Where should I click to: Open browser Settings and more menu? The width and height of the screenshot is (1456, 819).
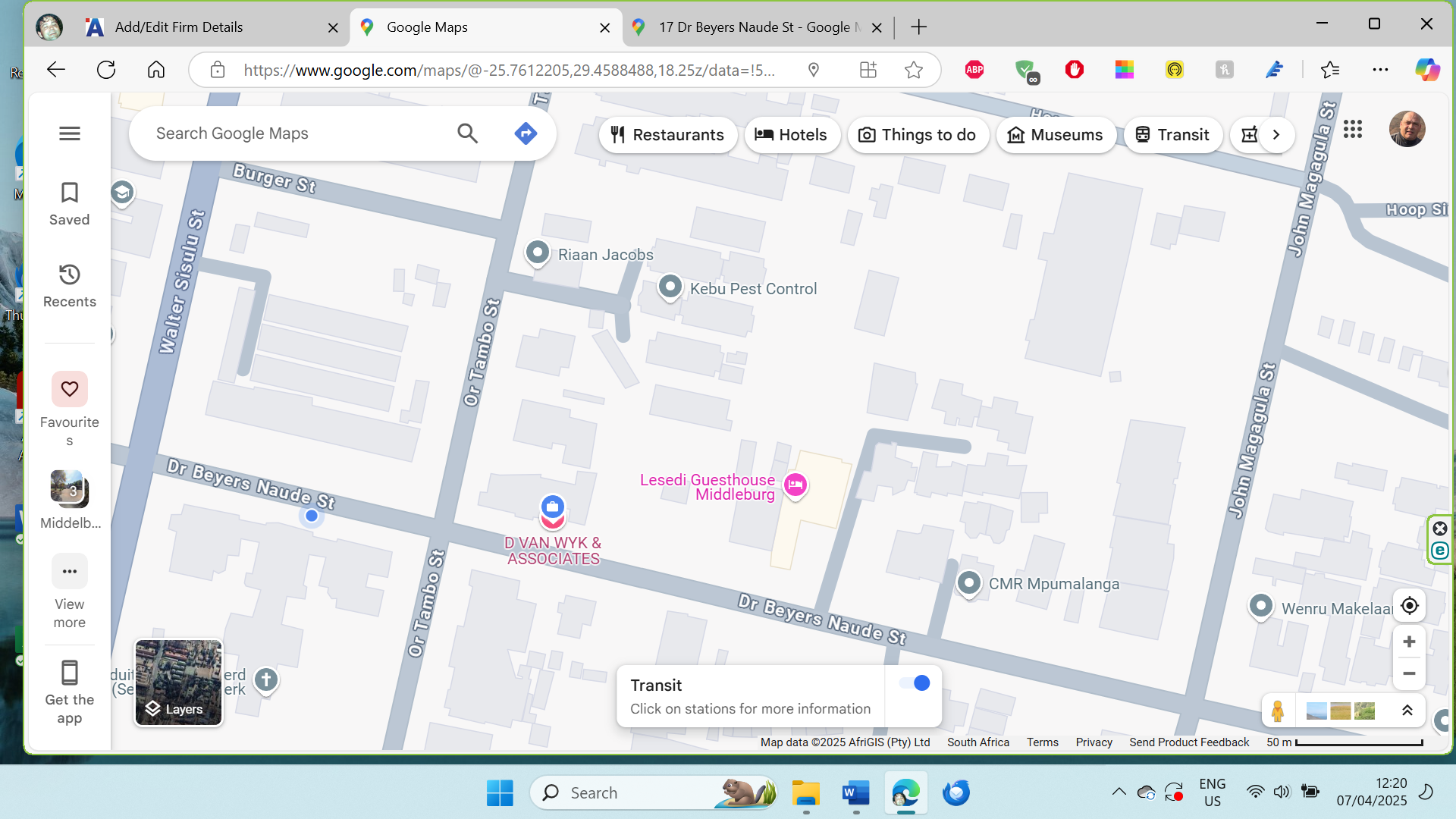pos(1380,70)
